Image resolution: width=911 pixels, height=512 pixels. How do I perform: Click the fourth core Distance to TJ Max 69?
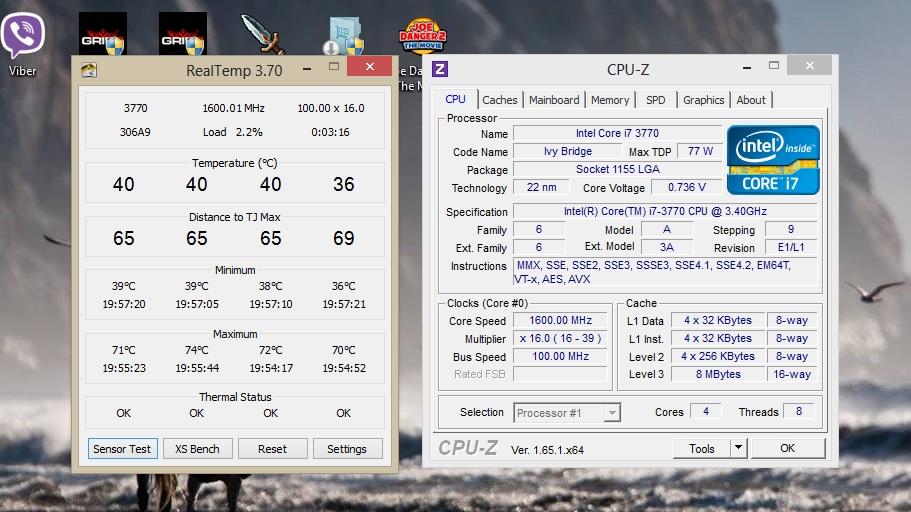tap(343, 238)
